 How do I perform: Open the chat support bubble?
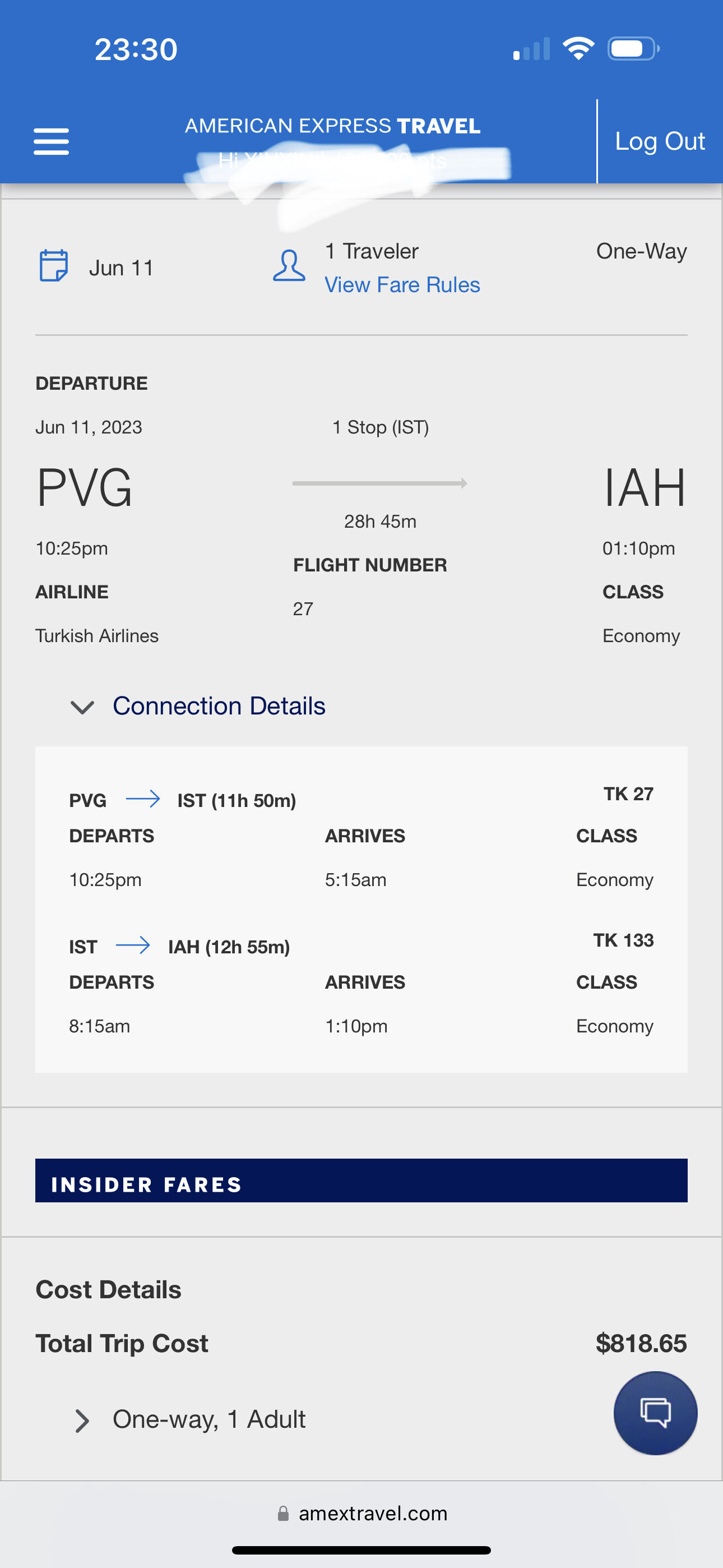point(655,1412)
